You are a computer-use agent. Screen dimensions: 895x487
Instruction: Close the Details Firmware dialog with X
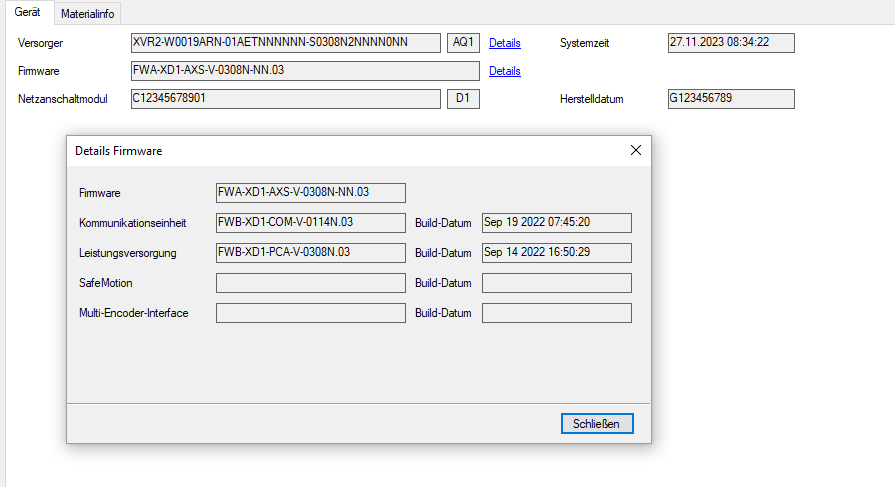tap(635, 150)
